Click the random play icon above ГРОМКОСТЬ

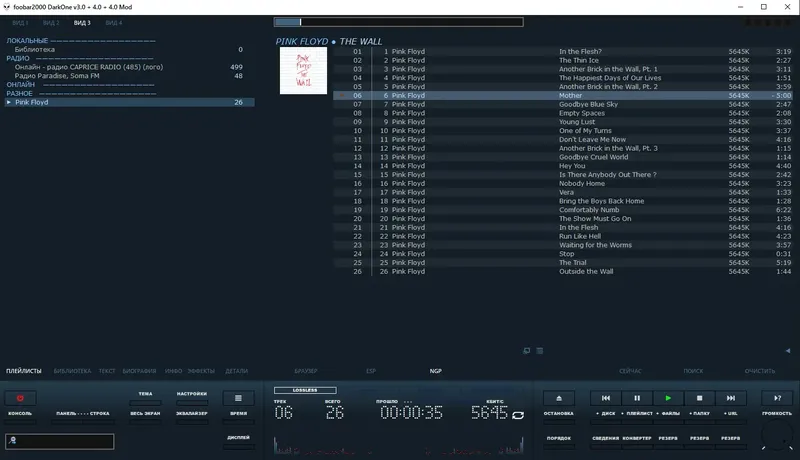(777, 398)
